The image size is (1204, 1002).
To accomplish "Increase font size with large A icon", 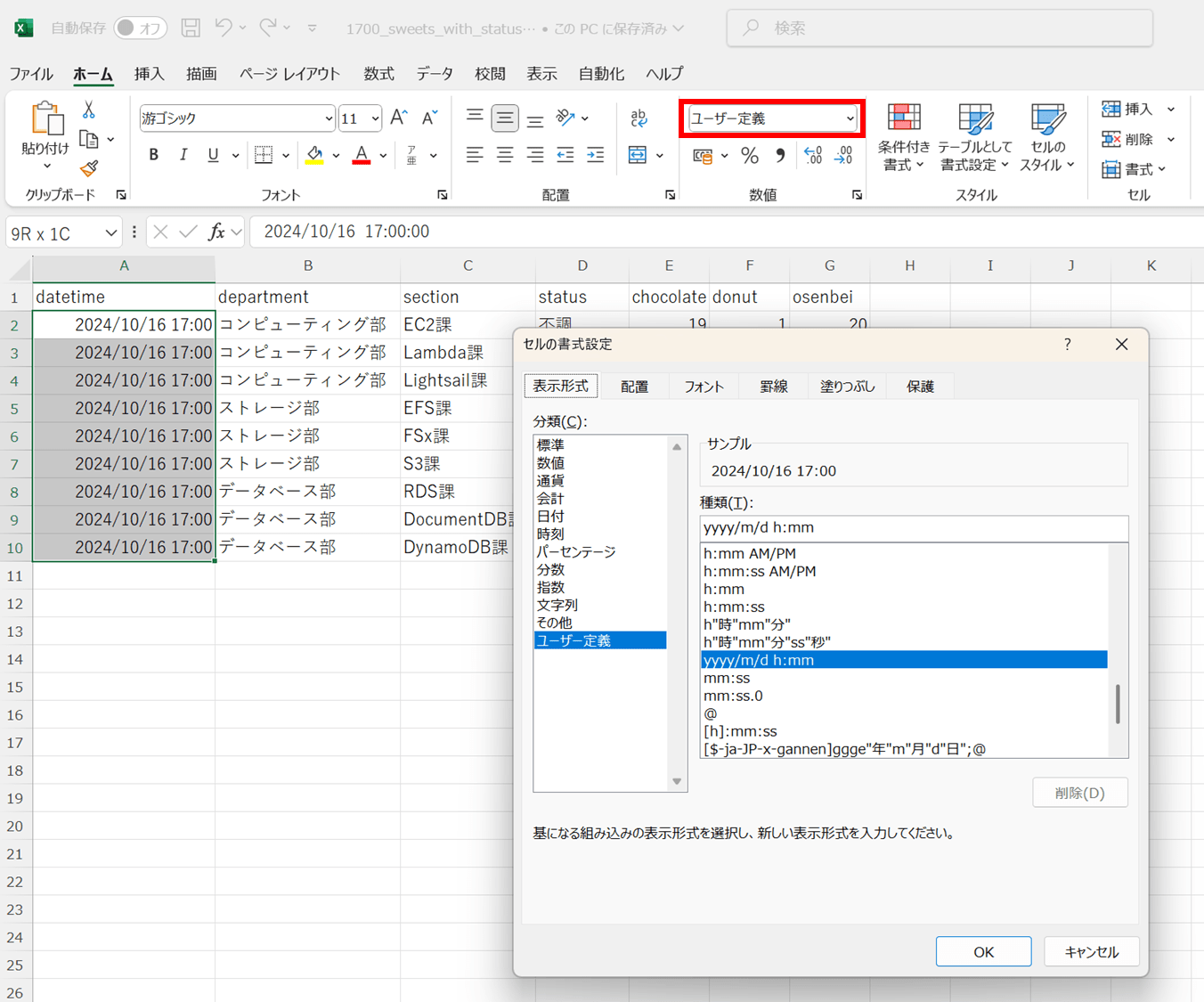I will 399,118.
